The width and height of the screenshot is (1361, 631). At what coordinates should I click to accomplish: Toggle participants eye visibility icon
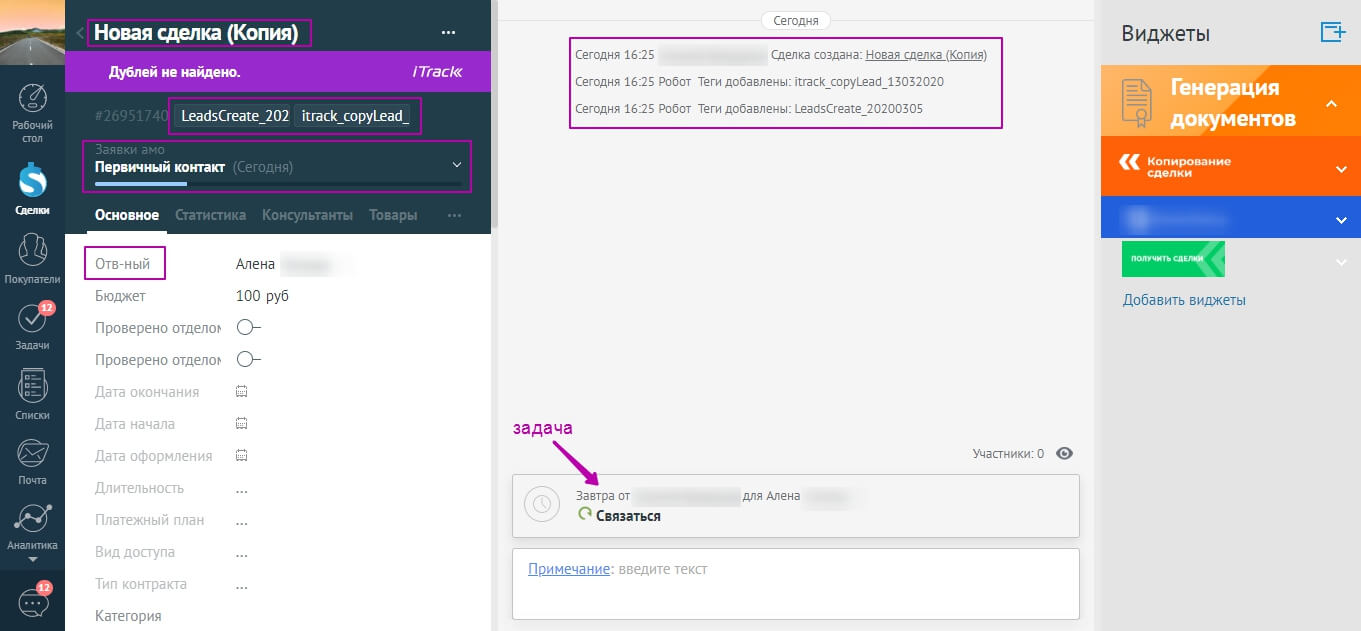pyautogui.click(x=1065, y=454)
